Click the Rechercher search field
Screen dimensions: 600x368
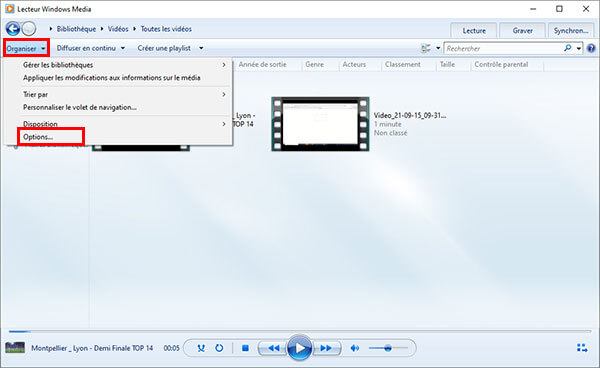504,49
